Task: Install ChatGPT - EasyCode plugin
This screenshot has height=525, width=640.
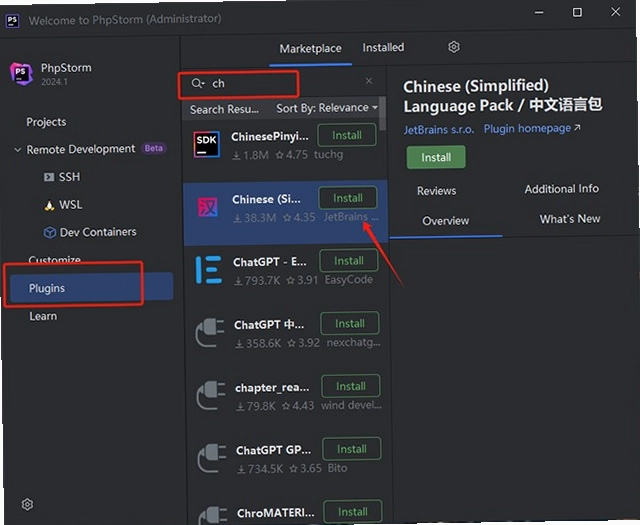Action: [x=349, y=261]
